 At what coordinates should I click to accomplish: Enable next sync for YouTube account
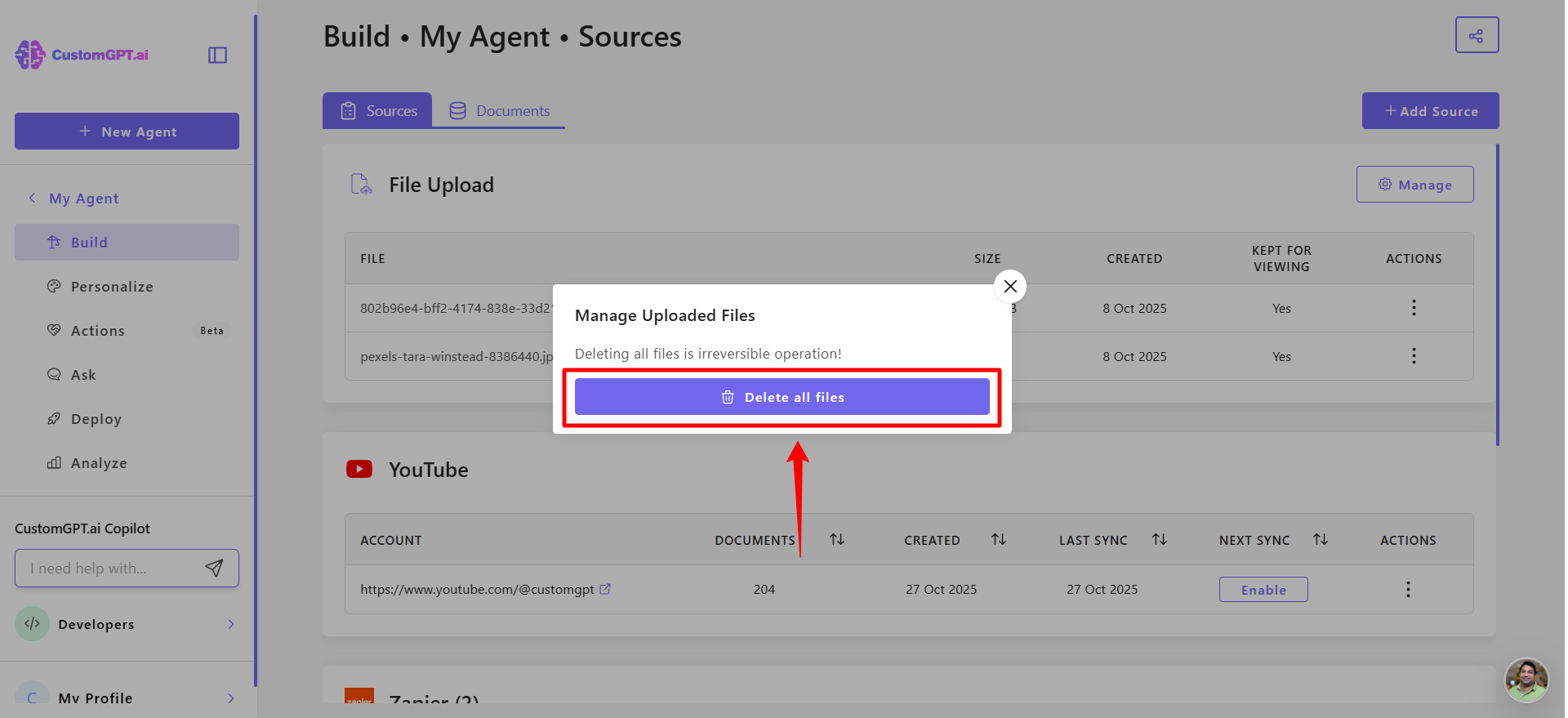tap(1263, 590)
